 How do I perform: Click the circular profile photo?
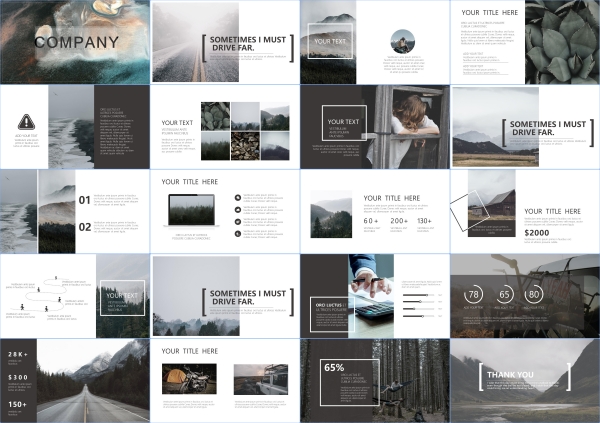pos(402,41)
